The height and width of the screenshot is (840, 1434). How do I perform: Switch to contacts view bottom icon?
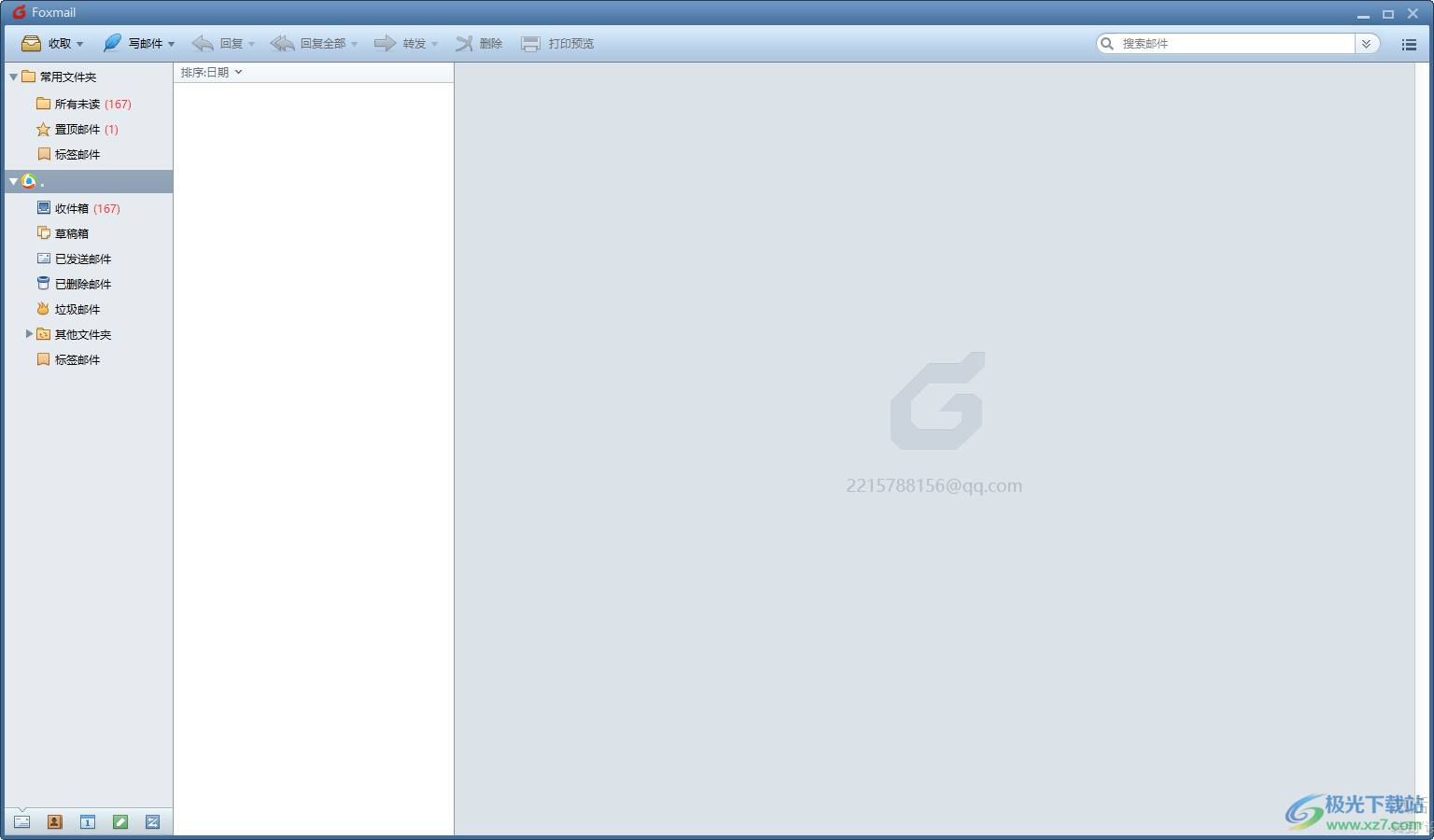point(54,822)
